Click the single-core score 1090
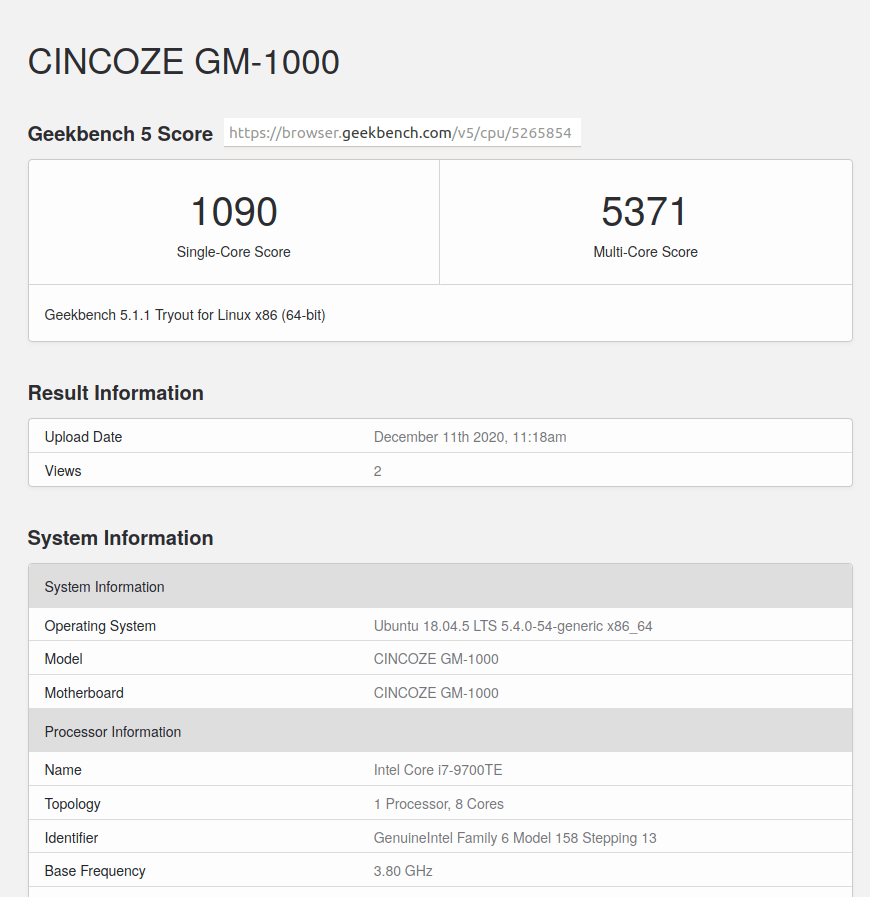The width and height of the screenshot is (870, 897). tap(234, 212)
